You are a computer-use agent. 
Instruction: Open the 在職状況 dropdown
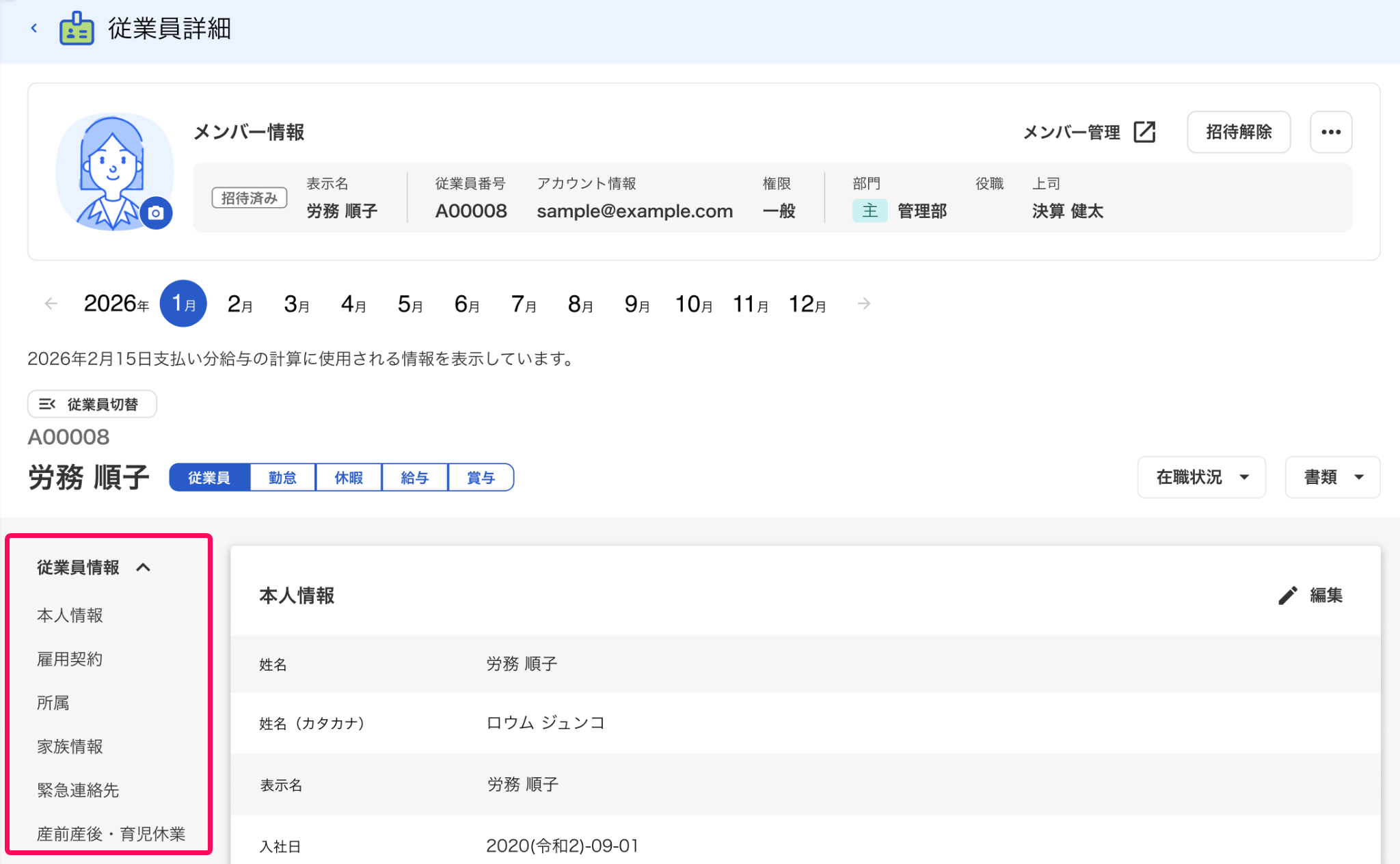[1202, 477]
